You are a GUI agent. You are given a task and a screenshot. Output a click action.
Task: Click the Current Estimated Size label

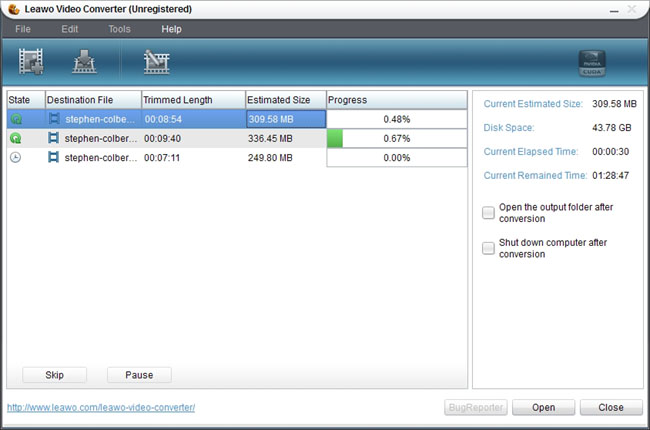(x=533, y=104)
